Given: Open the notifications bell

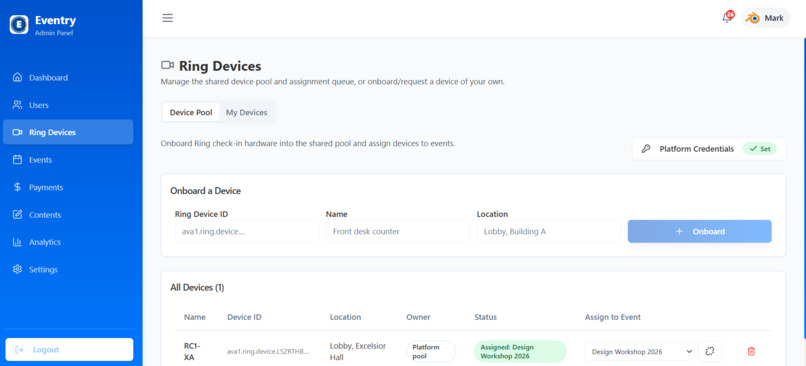Looking at the screenshot, I should click(727, 18).
